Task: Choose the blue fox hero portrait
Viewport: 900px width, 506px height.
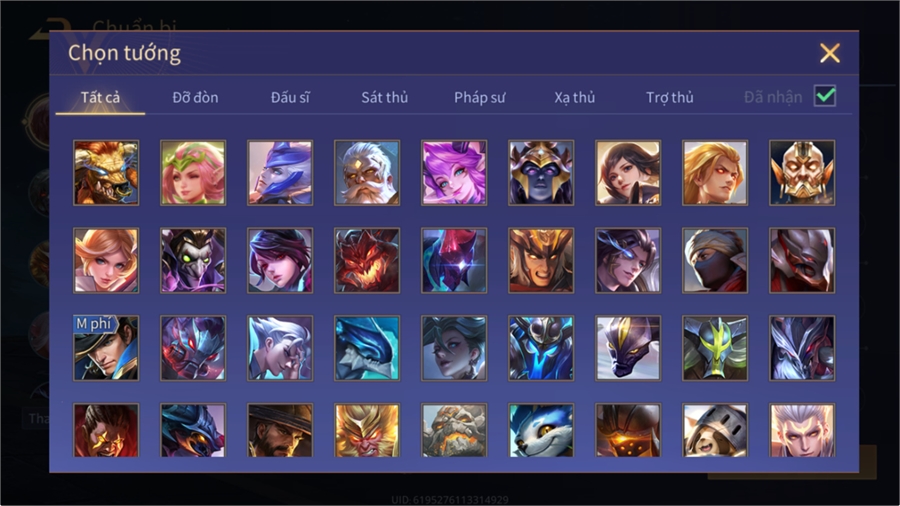Action: click(x=541, y=430)
